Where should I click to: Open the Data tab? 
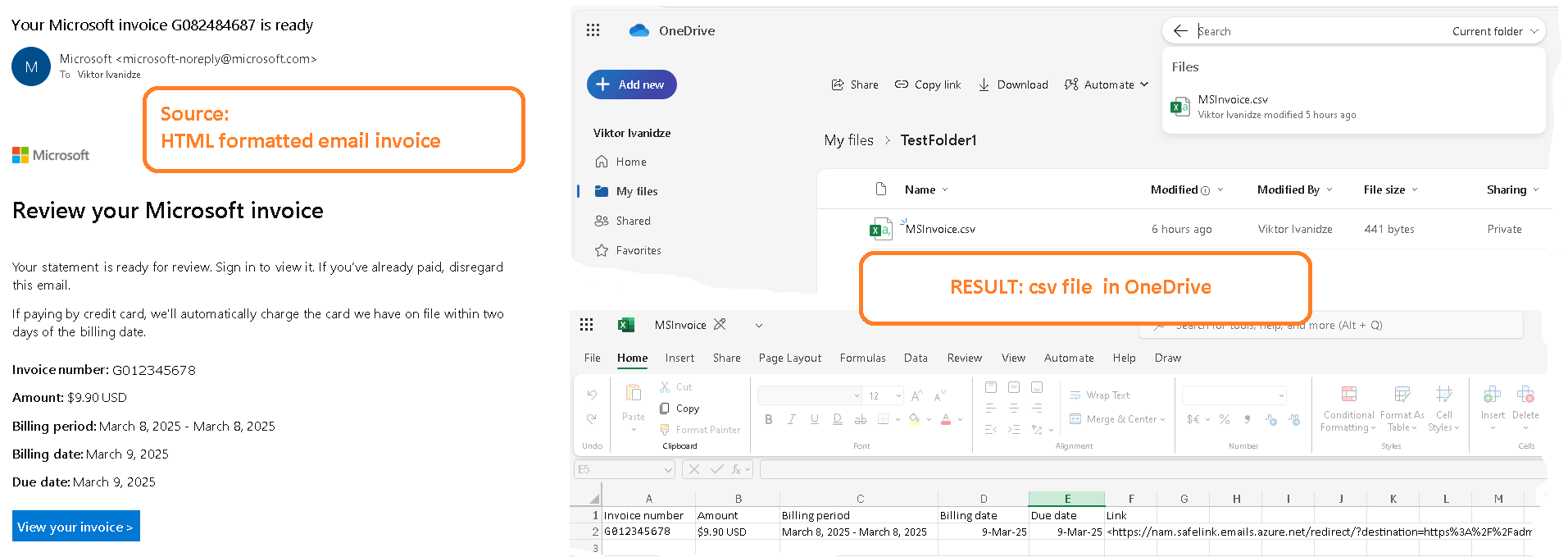pos(916,358)
